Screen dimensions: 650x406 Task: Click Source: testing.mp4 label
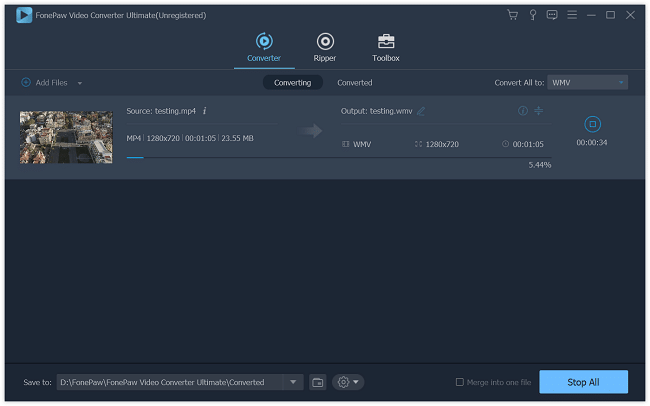[161, 111]
